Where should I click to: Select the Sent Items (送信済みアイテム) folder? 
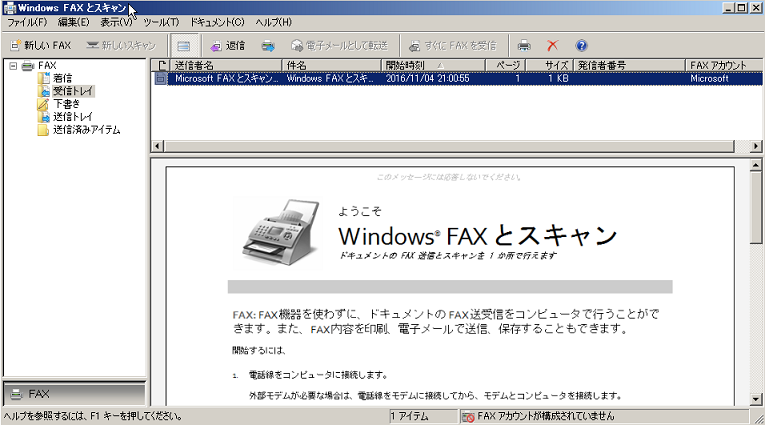point(86,130)
